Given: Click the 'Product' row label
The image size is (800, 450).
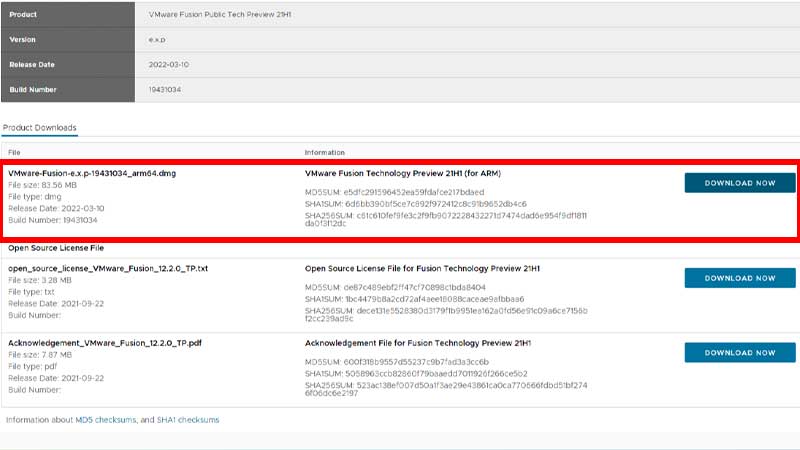Looking at the screenshot, I should (x=23, y=15).
